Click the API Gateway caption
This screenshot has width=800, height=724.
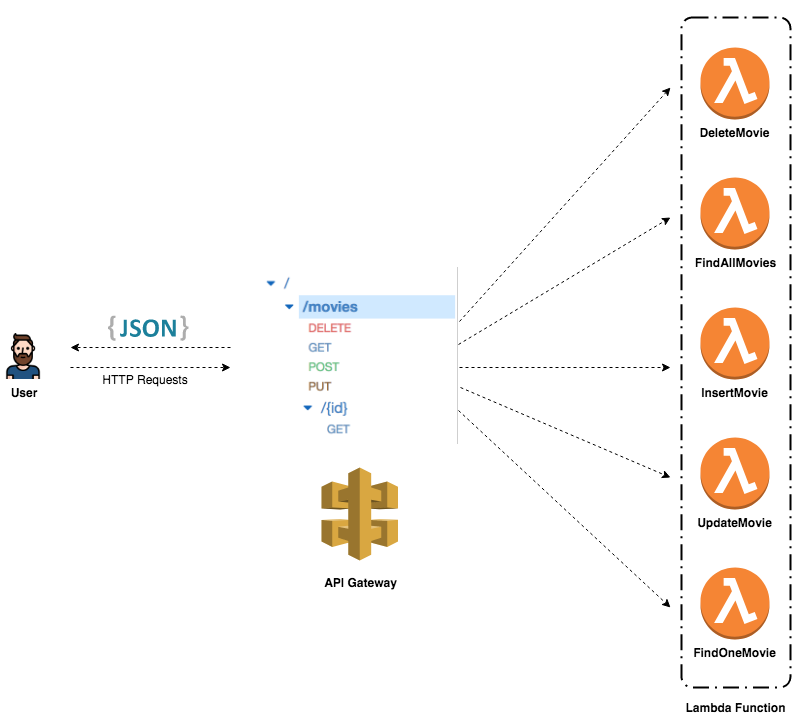[360, 583]
